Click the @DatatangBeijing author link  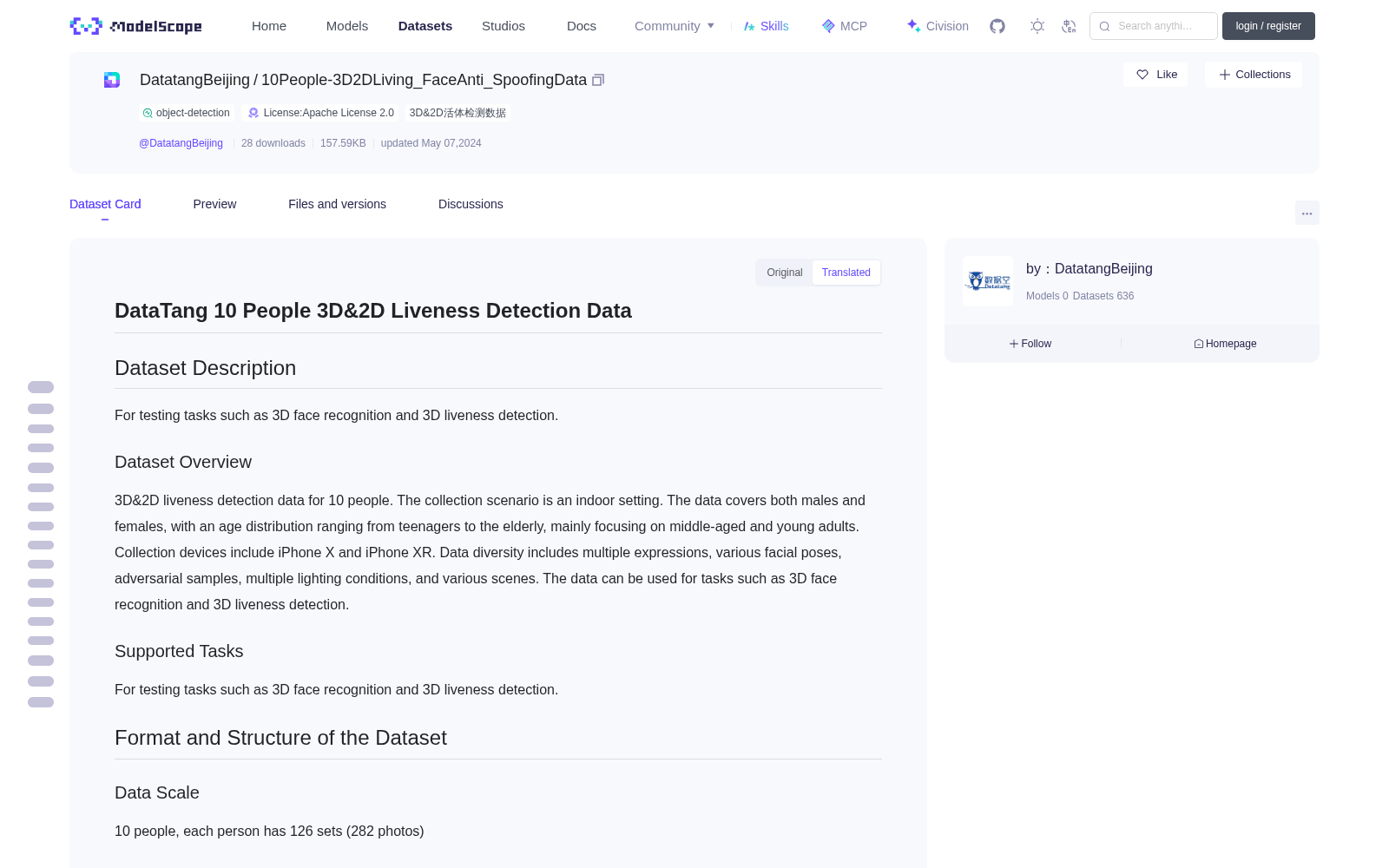pyautogui.click(x=181, y=143)
